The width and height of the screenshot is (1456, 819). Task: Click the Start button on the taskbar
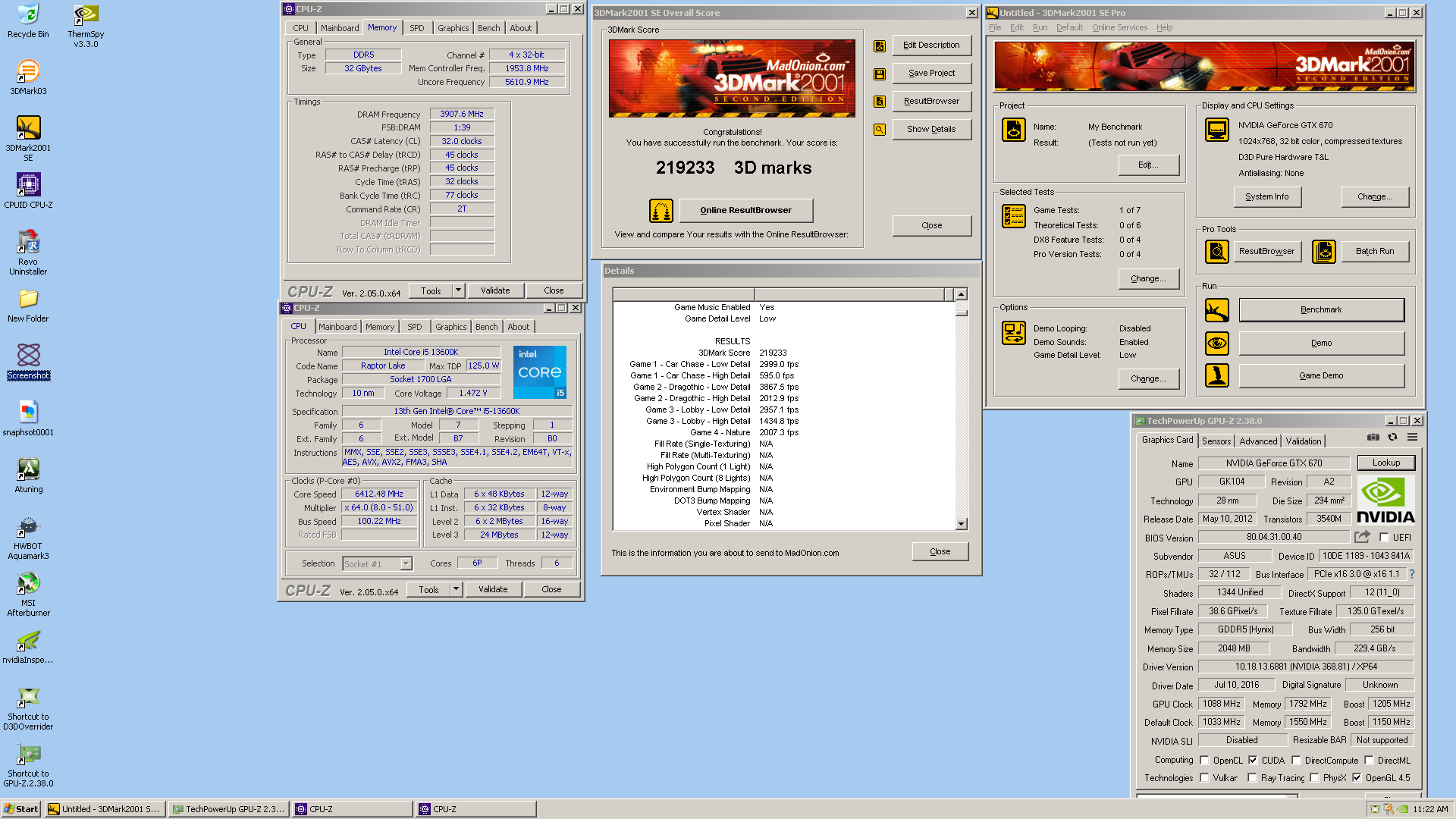[x=21, y=809]
